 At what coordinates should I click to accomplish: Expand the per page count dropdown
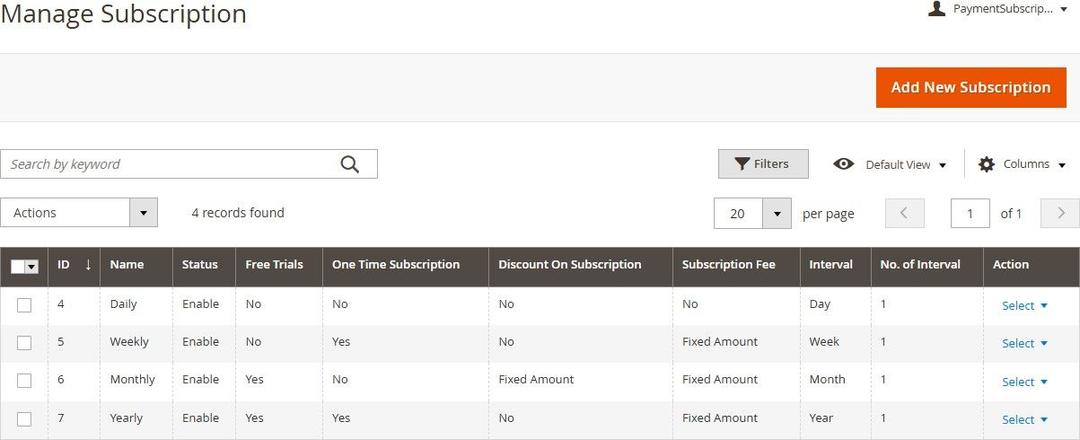click(x=777, y=213)
